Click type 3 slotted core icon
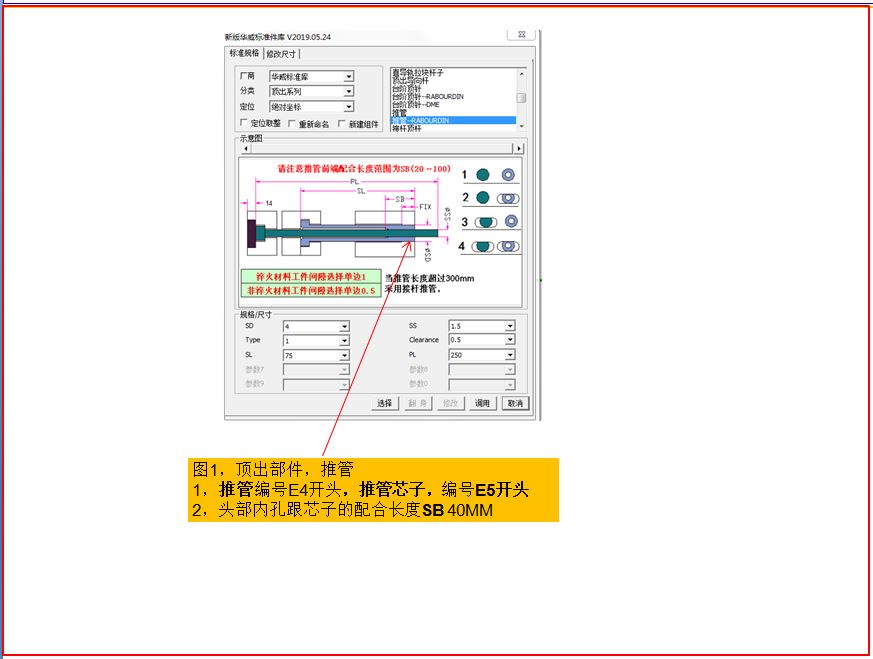This screenshot has height=659, width=873. tap(485, 222)
